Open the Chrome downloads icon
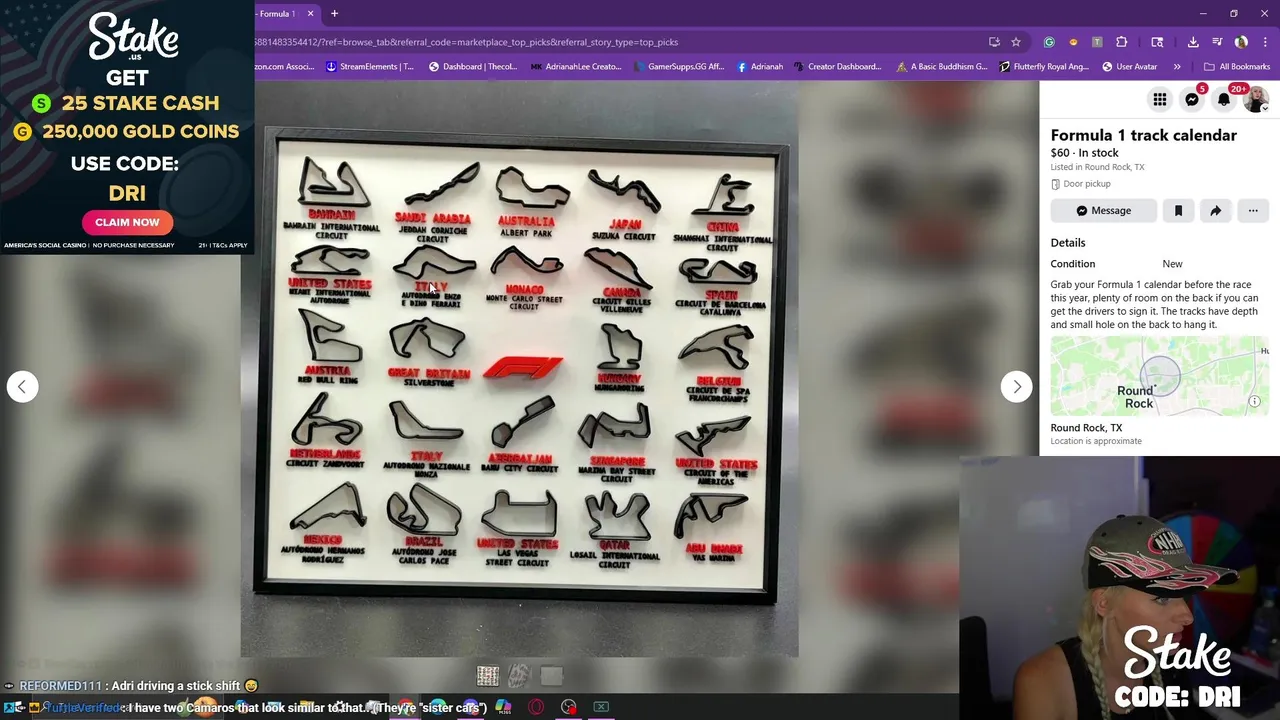 coord(1193,42)
